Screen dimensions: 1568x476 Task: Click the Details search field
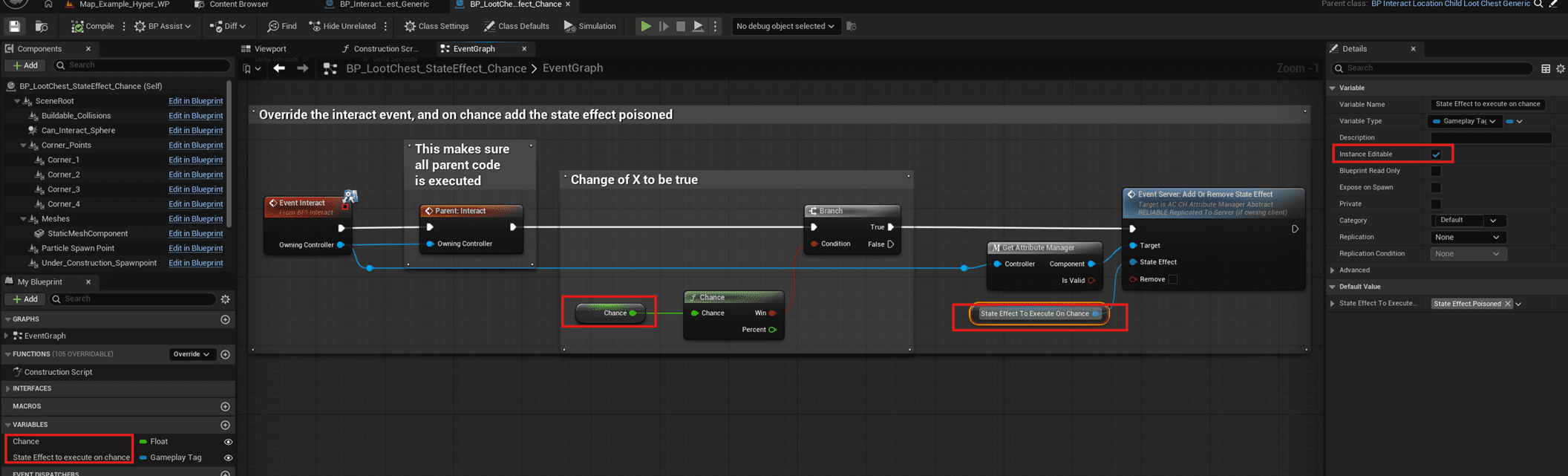click(x=1433, y=68)
